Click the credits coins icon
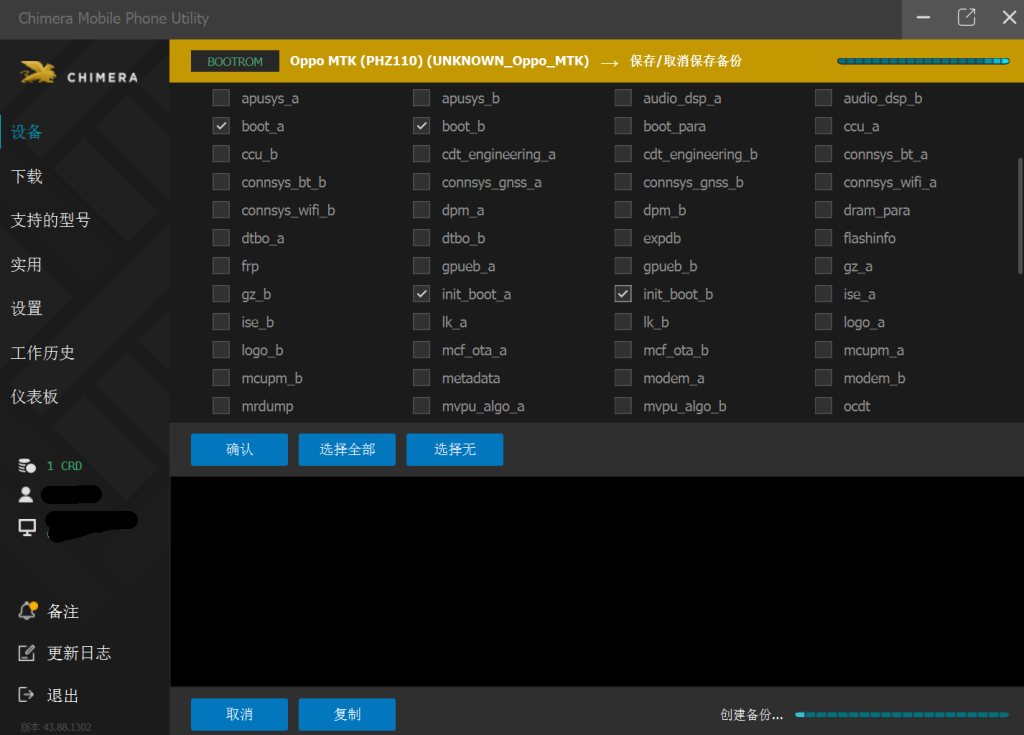Screen dimensions: 1024x735 click(x=27, y=466)
